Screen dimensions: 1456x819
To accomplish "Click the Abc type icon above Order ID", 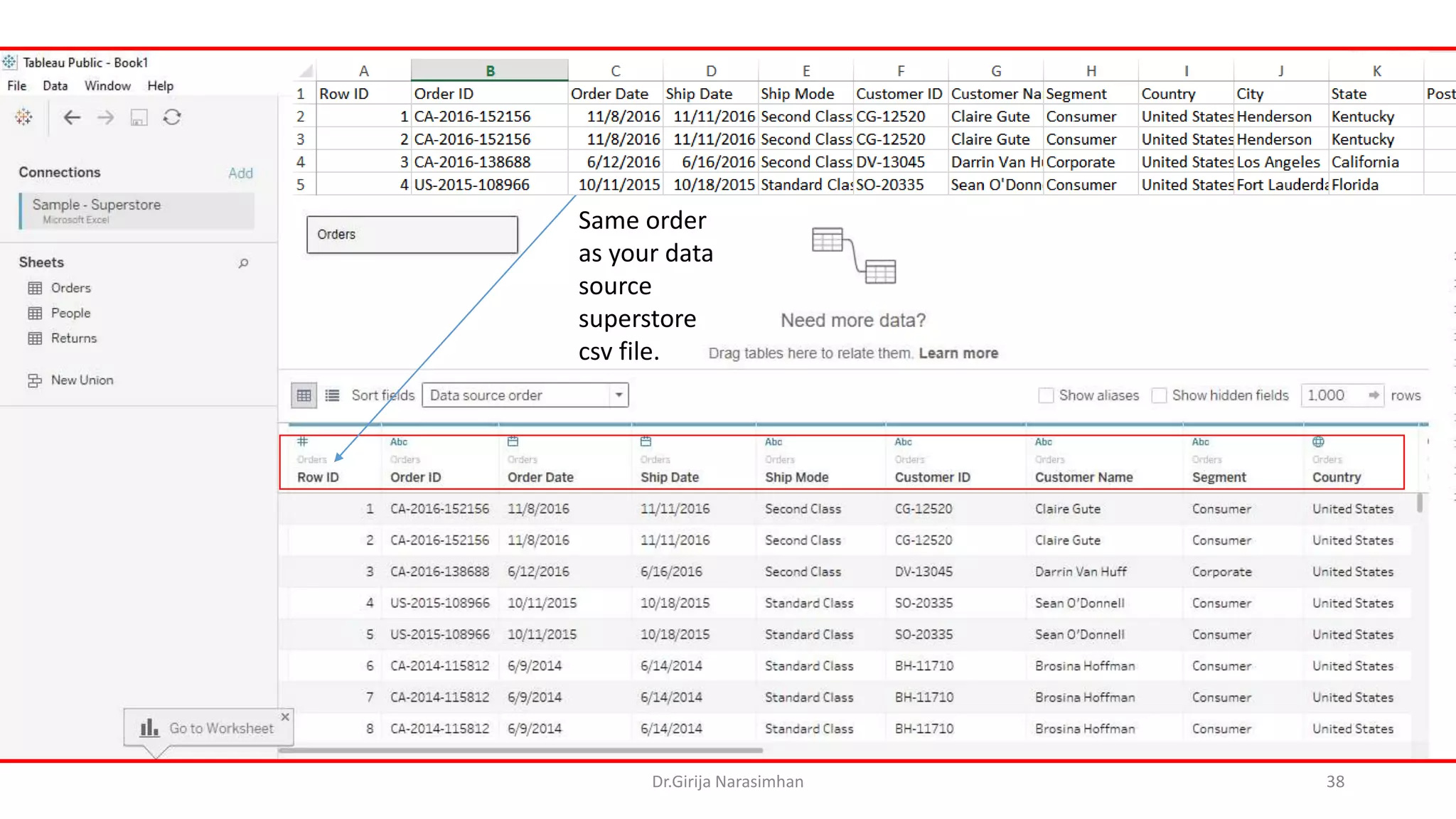I will tap(399, 441).
